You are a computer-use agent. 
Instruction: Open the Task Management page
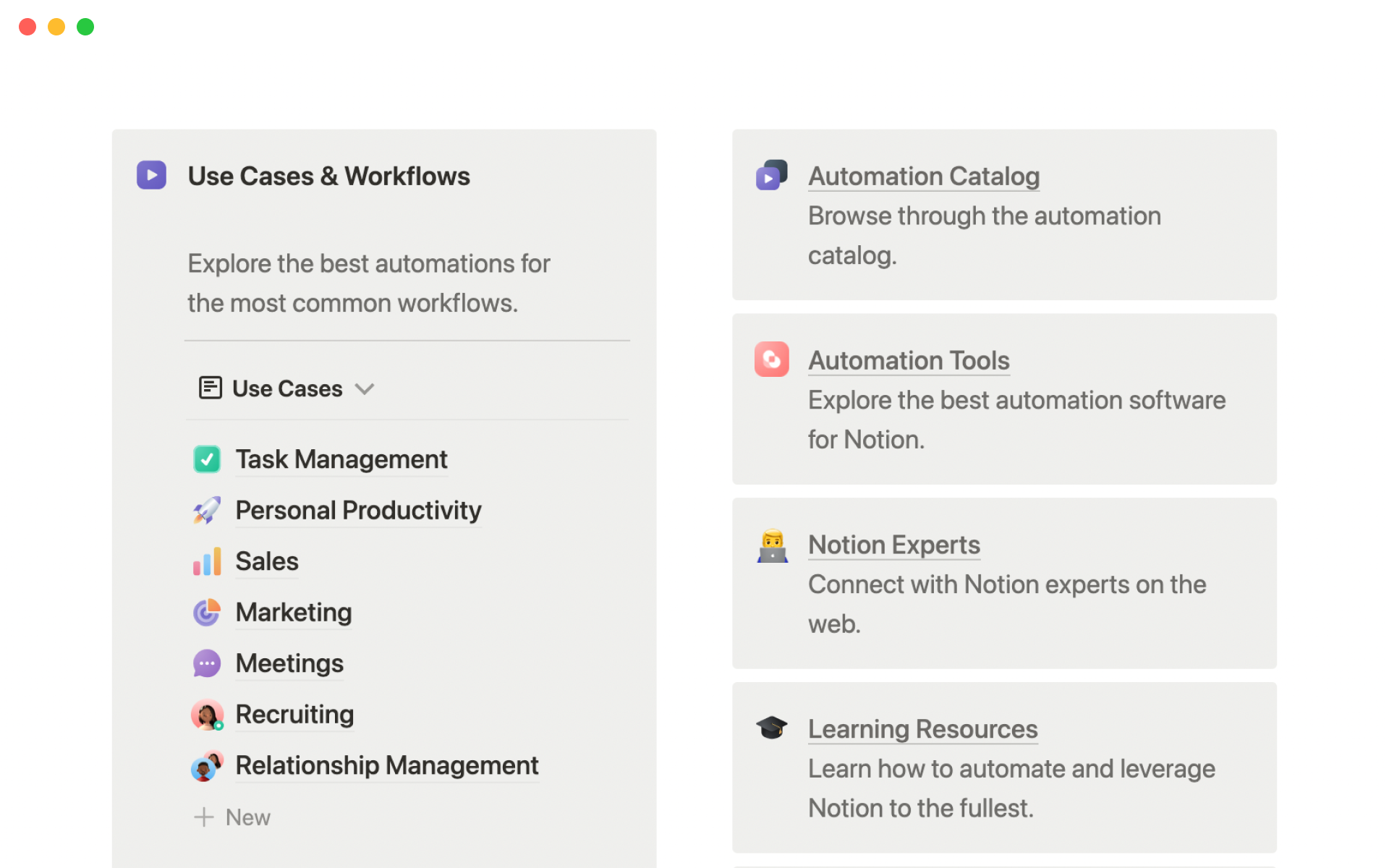tap(341, 460)
